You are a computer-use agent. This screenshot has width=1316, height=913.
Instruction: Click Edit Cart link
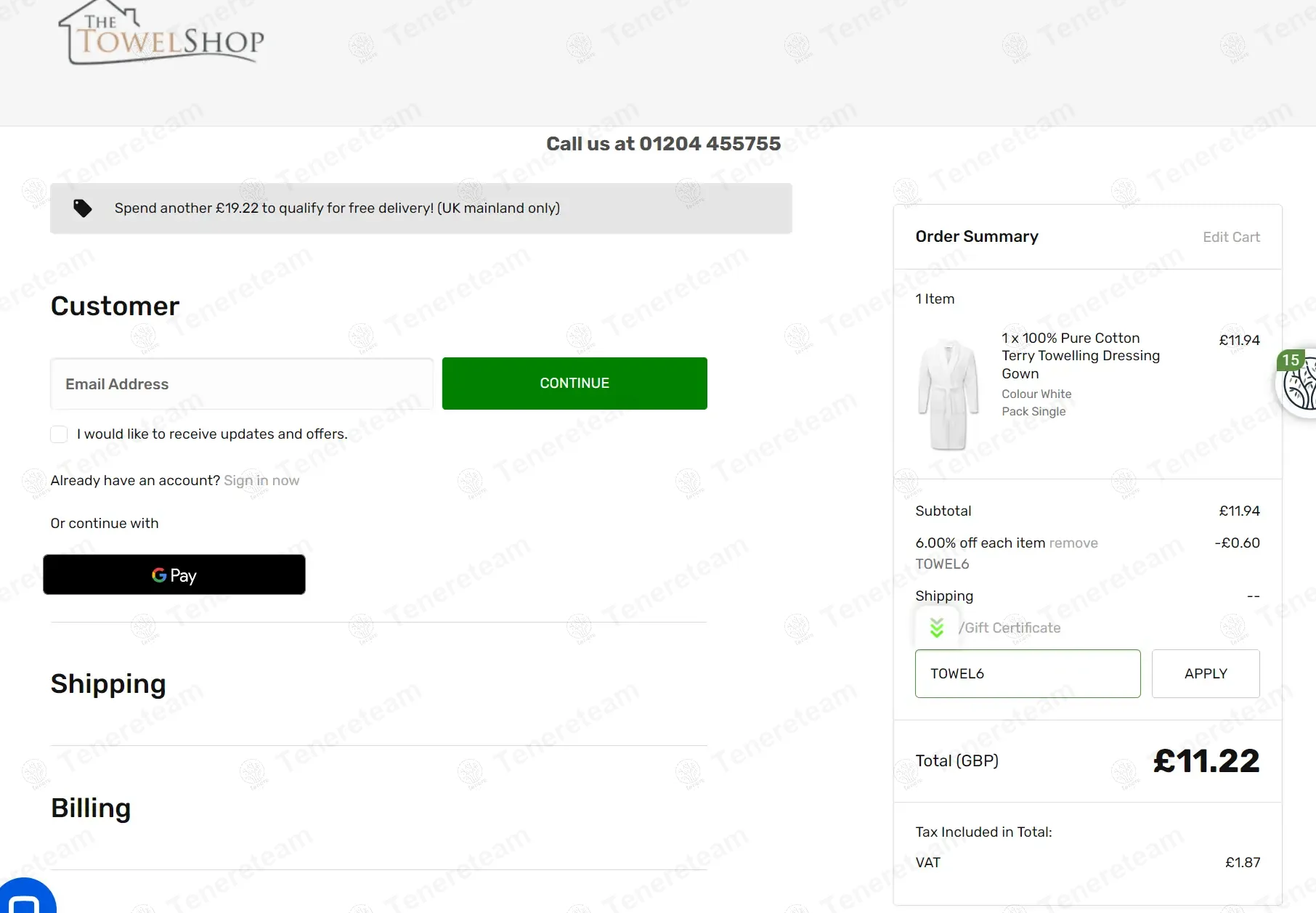point(1231,237)
